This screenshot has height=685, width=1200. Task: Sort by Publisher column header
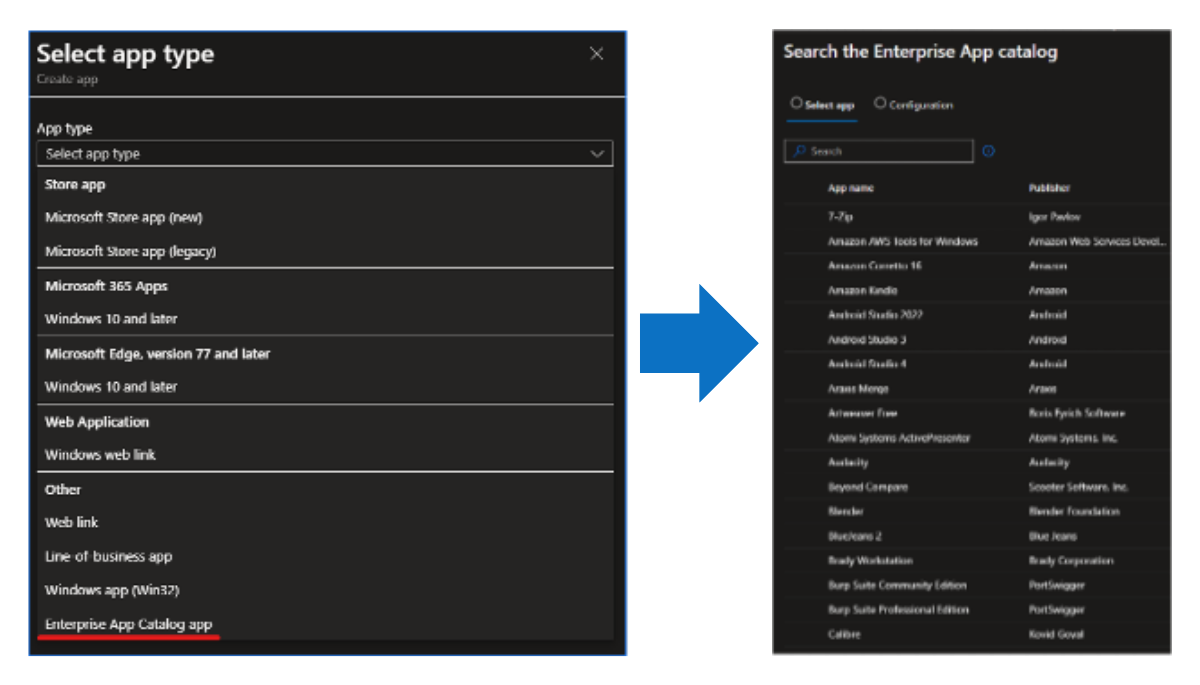(x=1049, y=188)
